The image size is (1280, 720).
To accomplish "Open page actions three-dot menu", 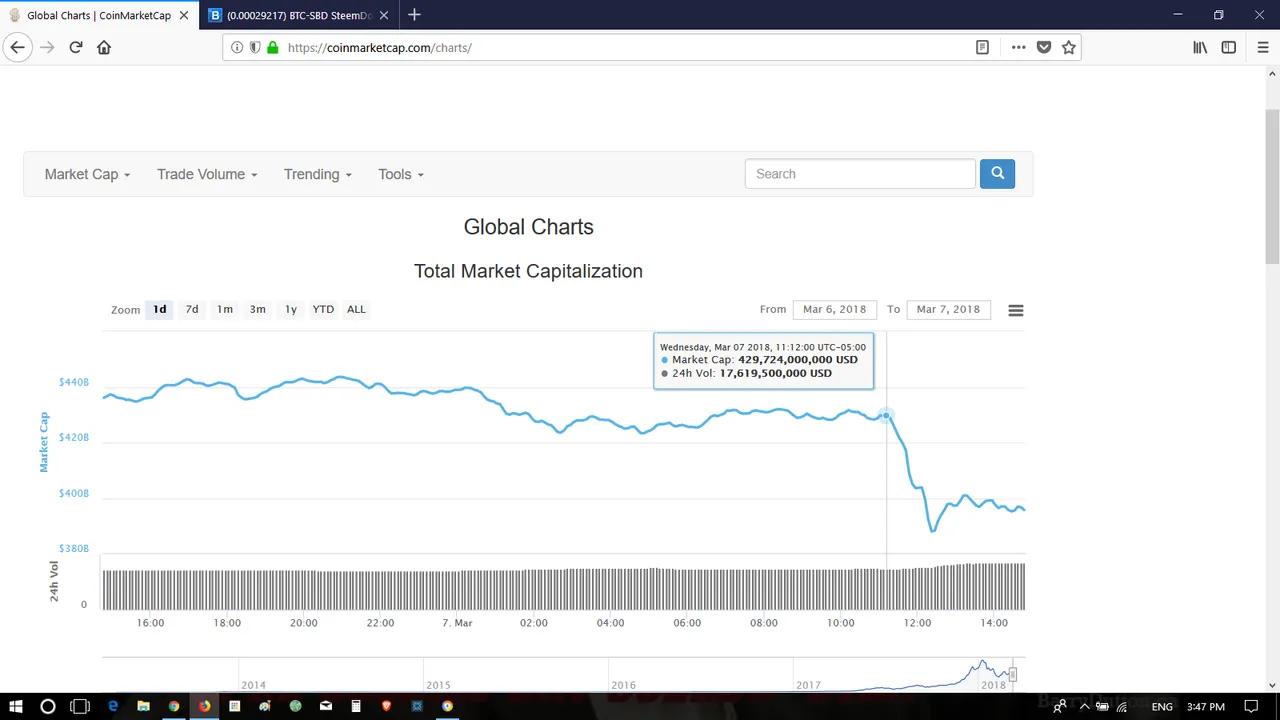I will (x=1018, y=47).
